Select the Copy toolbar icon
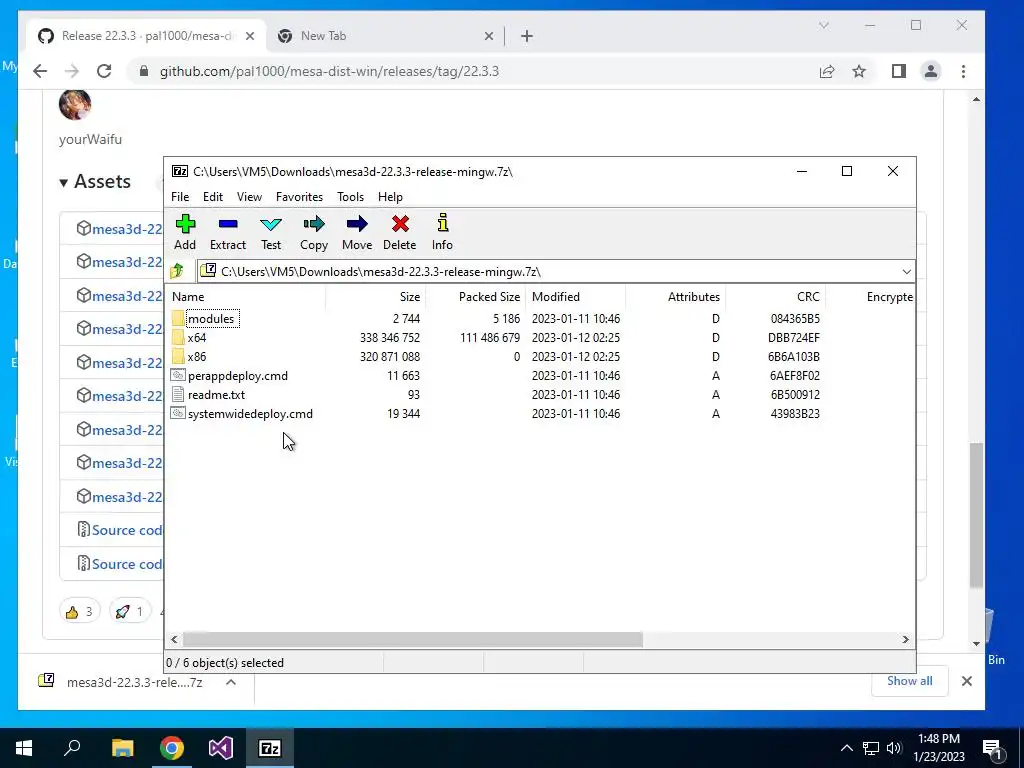This screenshot has width=1024, height=768. pos(313,232)
